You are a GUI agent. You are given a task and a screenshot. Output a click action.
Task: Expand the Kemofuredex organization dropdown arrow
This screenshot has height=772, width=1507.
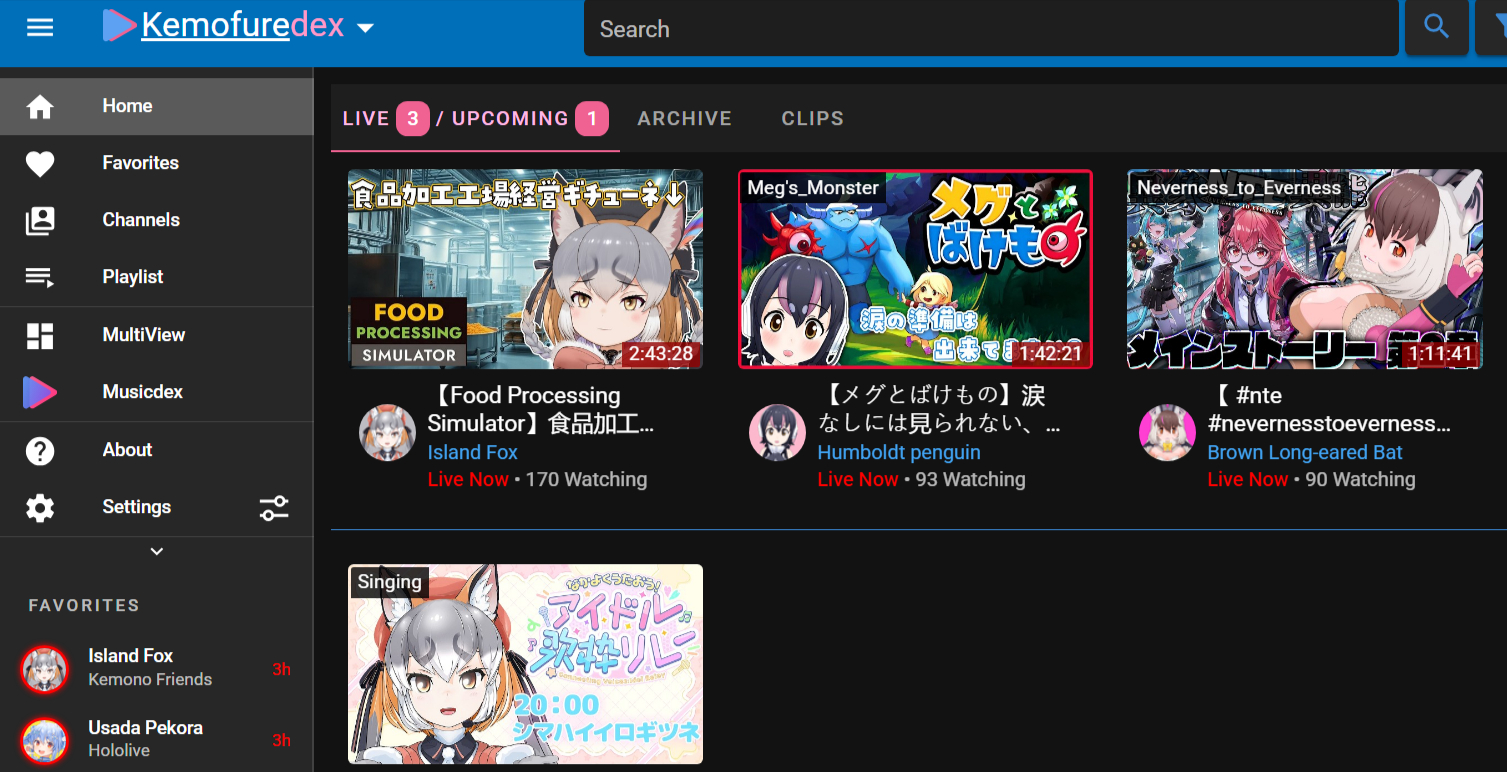[x=366, y=28]
